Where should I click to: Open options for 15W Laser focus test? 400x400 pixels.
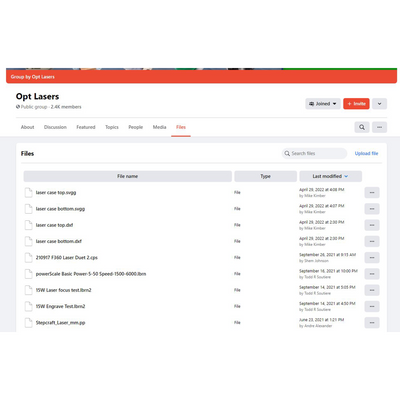(372, 290)
